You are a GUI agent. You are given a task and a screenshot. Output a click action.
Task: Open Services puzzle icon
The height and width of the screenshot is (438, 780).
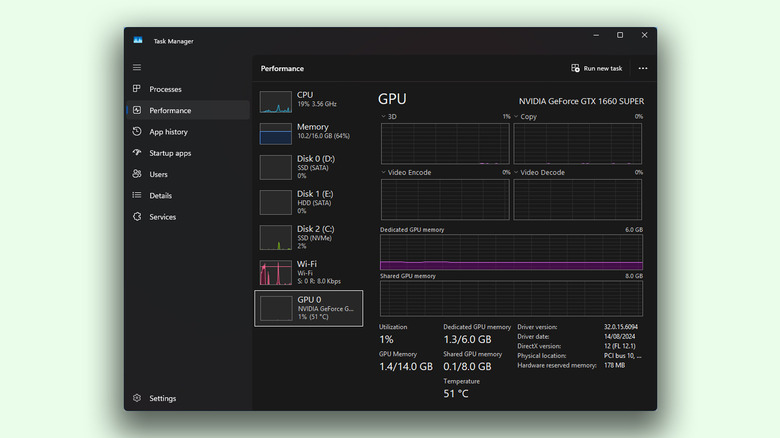pos(137,217)
